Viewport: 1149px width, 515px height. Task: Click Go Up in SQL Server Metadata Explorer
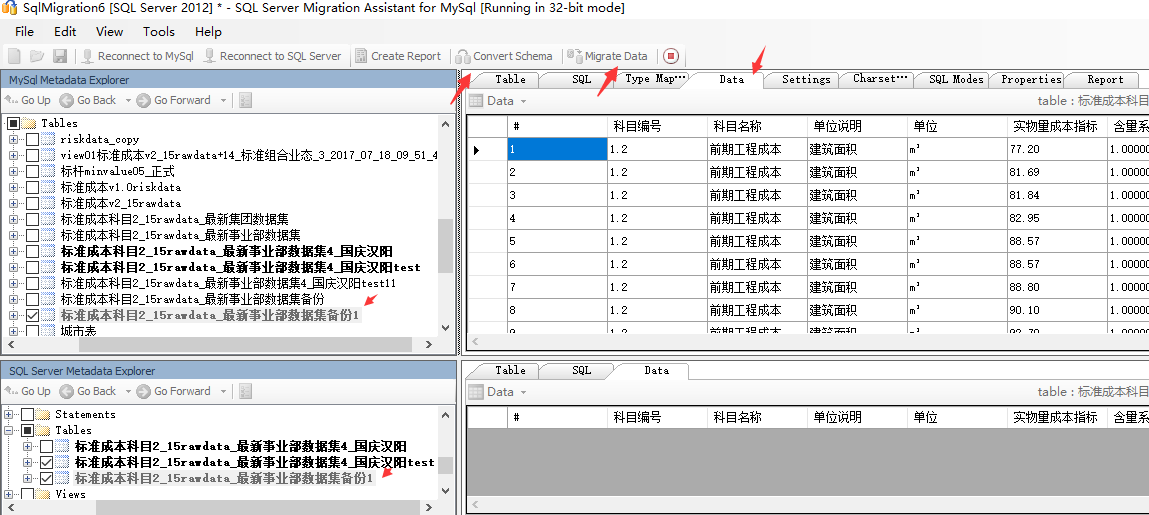coord(28,391)
